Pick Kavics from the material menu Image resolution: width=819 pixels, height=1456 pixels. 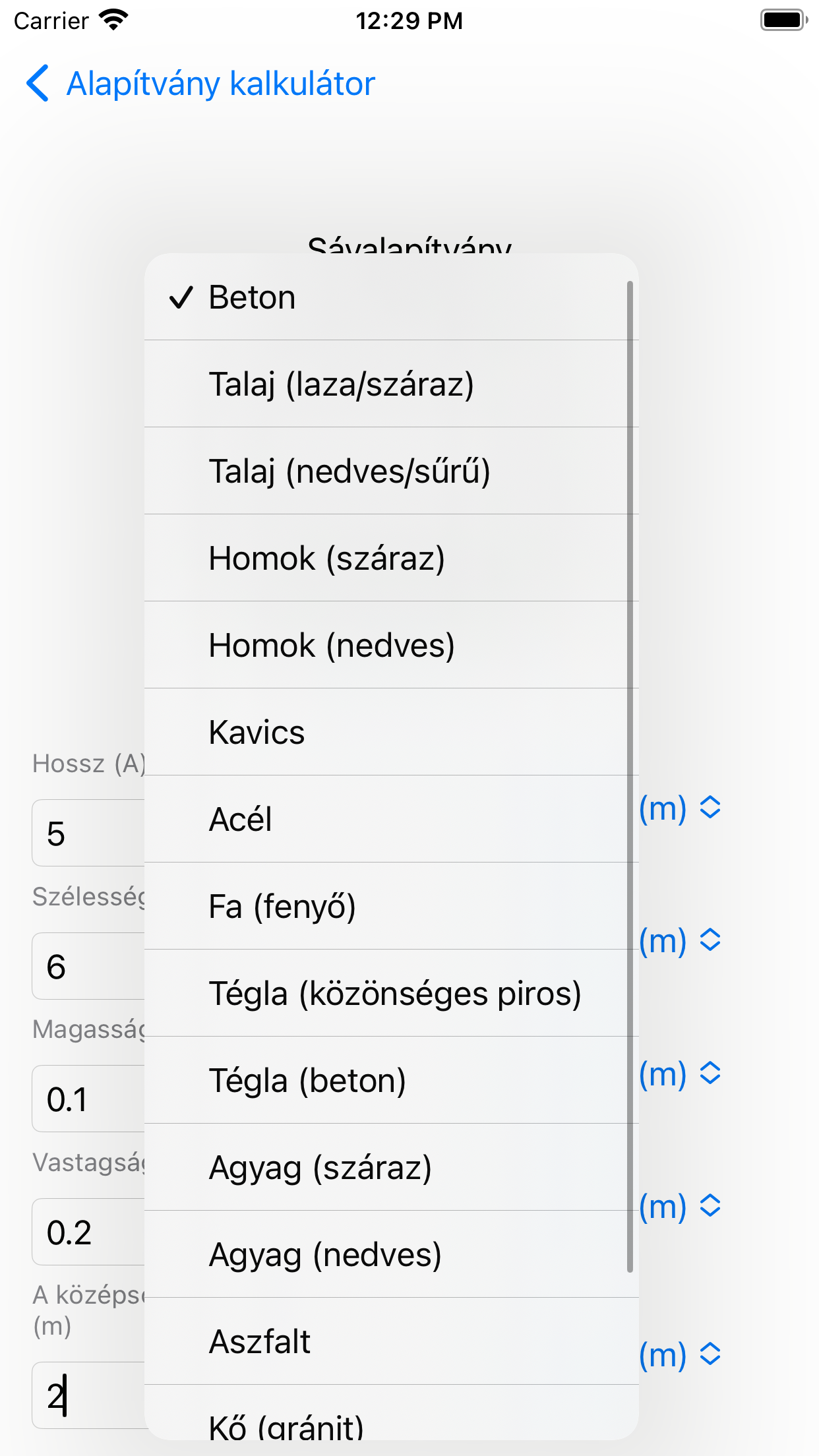pyautogui.click(x=392, y=733)
